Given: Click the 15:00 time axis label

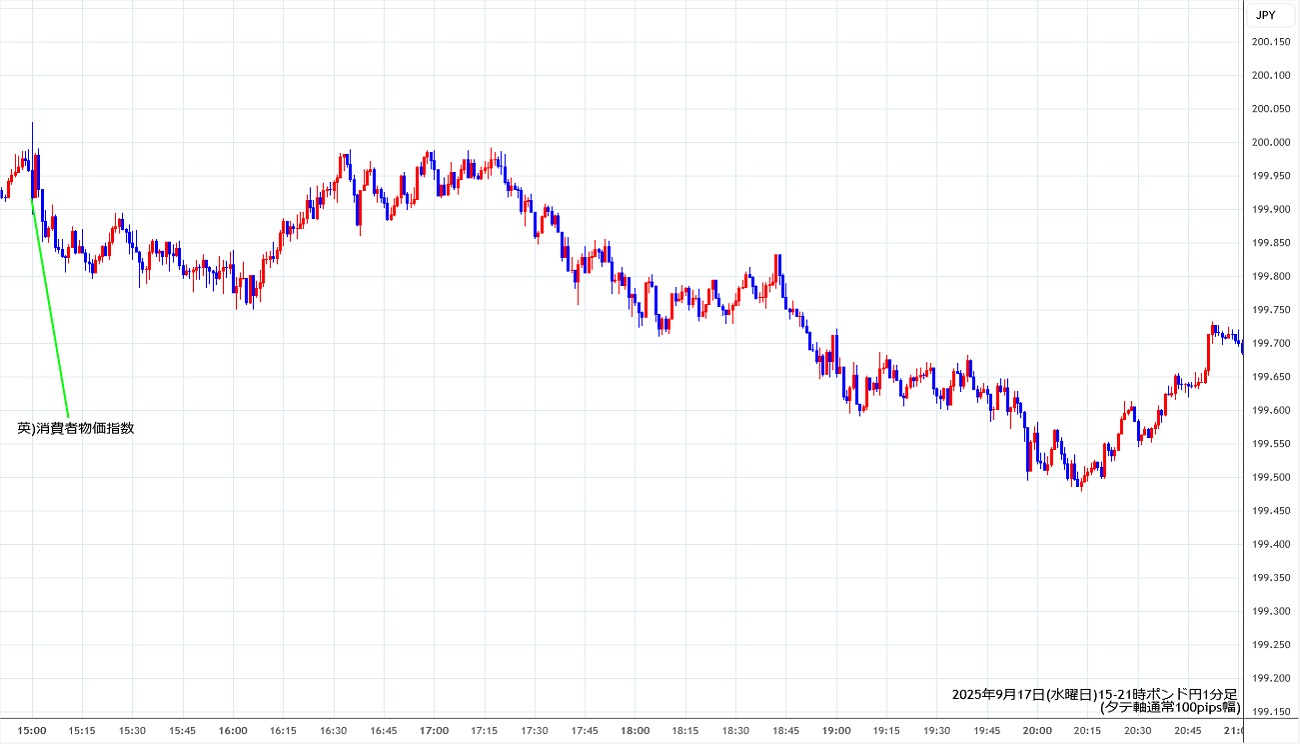Looking at the screenshot, I should [32, 731].
